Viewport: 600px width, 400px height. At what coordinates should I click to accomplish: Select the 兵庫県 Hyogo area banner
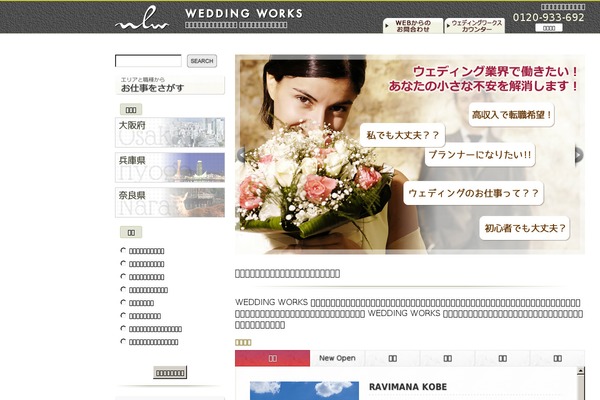click(x=170, y=167)
